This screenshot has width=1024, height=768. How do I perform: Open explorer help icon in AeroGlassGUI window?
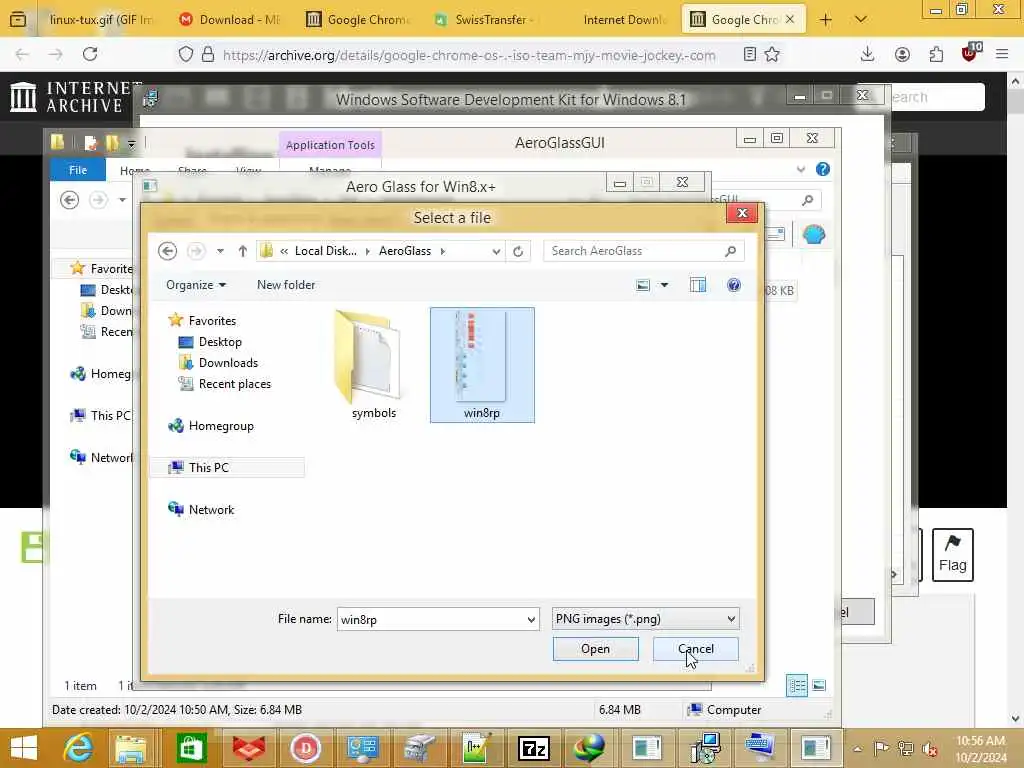point(823,169)
